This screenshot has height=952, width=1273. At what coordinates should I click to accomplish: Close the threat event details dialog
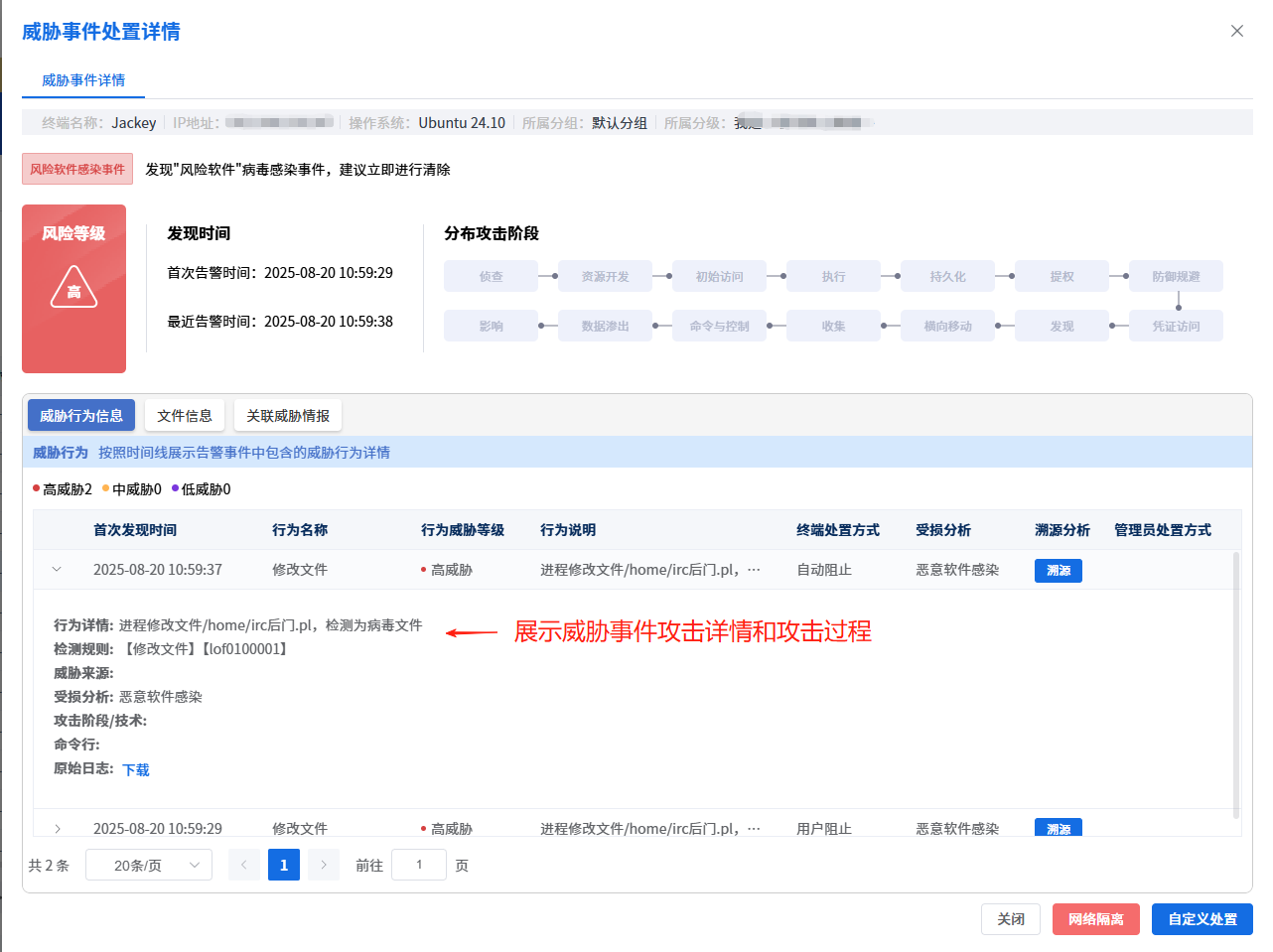click(1236, 31)
